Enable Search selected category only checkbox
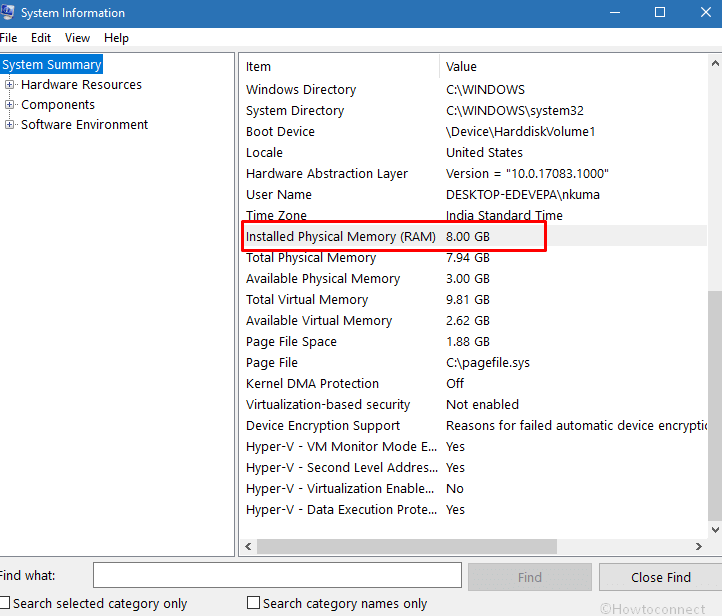This screenshot has height=616, width=722. (5, 603)
